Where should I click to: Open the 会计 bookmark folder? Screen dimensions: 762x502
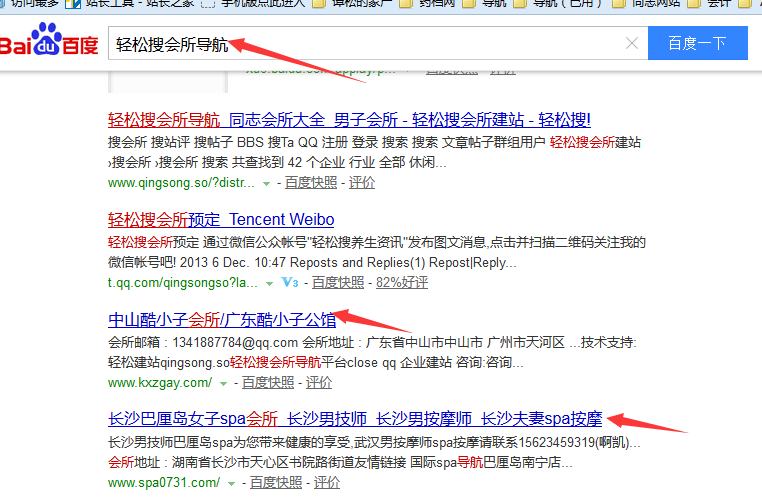point(710,3)
